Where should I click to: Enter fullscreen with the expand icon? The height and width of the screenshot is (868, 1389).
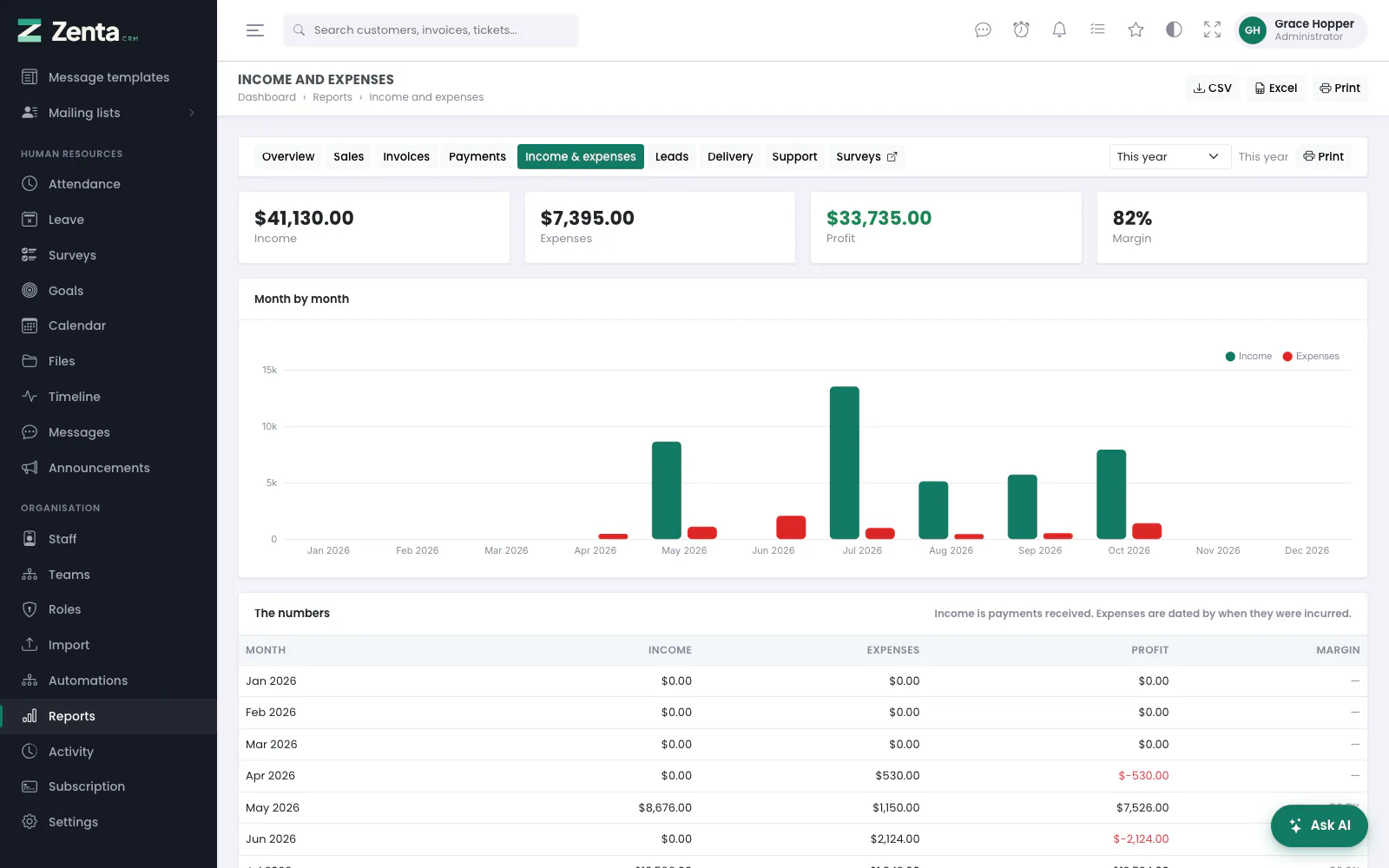point(1212,30)
